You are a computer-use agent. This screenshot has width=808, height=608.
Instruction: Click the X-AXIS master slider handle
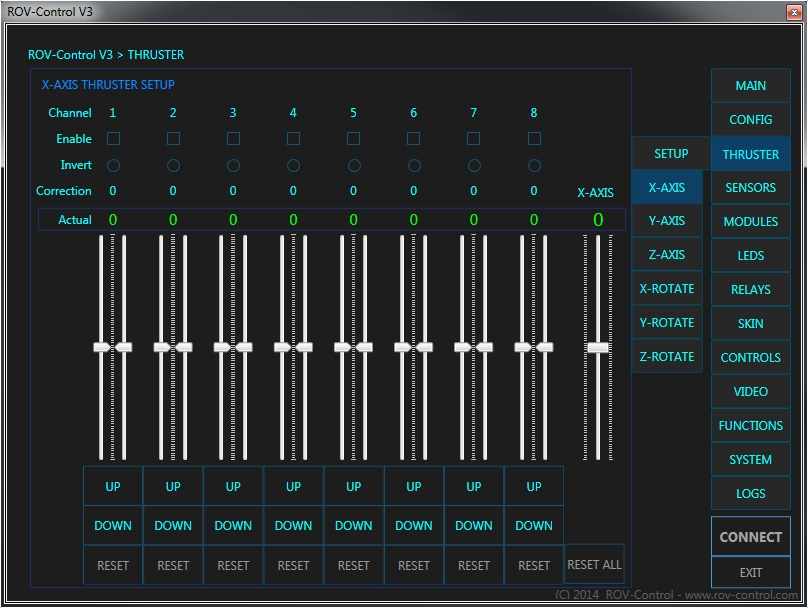coord(598,347)
